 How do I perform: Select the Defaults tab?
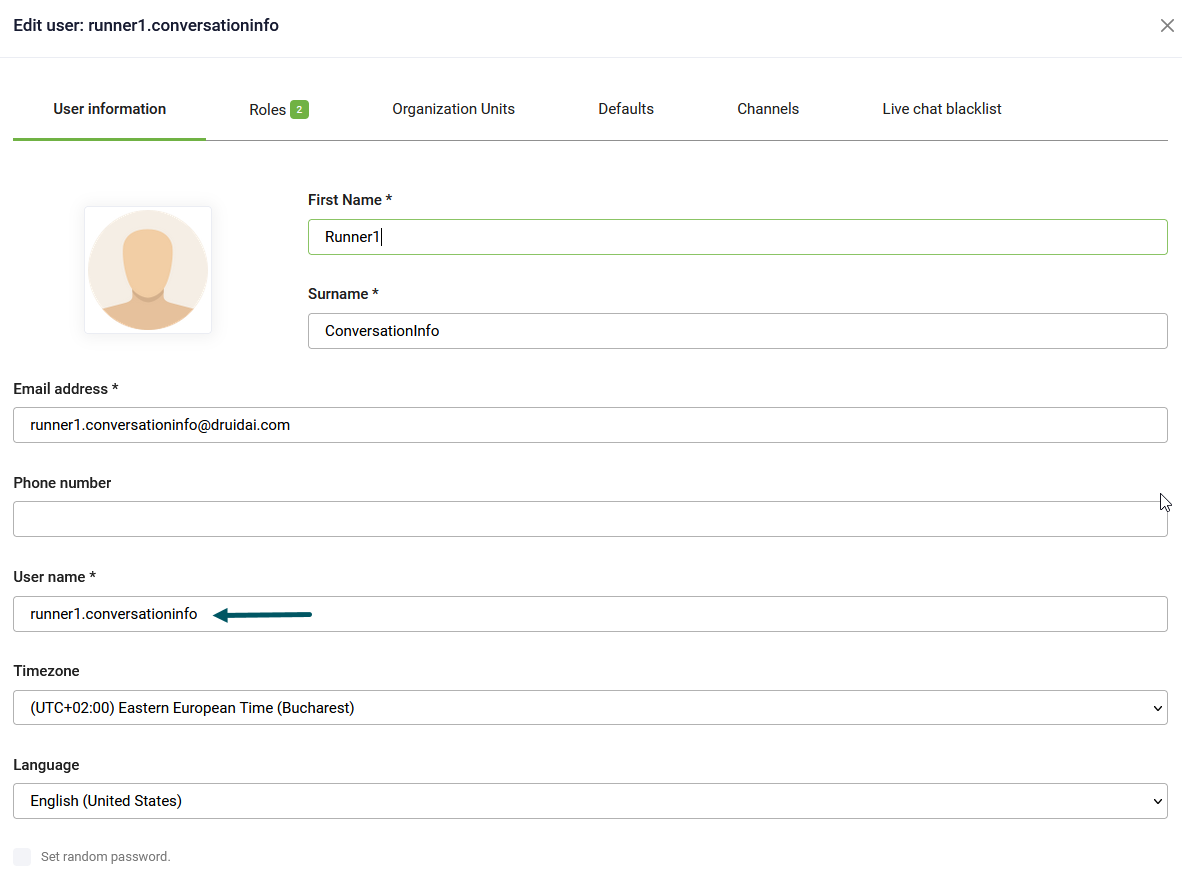626,109
